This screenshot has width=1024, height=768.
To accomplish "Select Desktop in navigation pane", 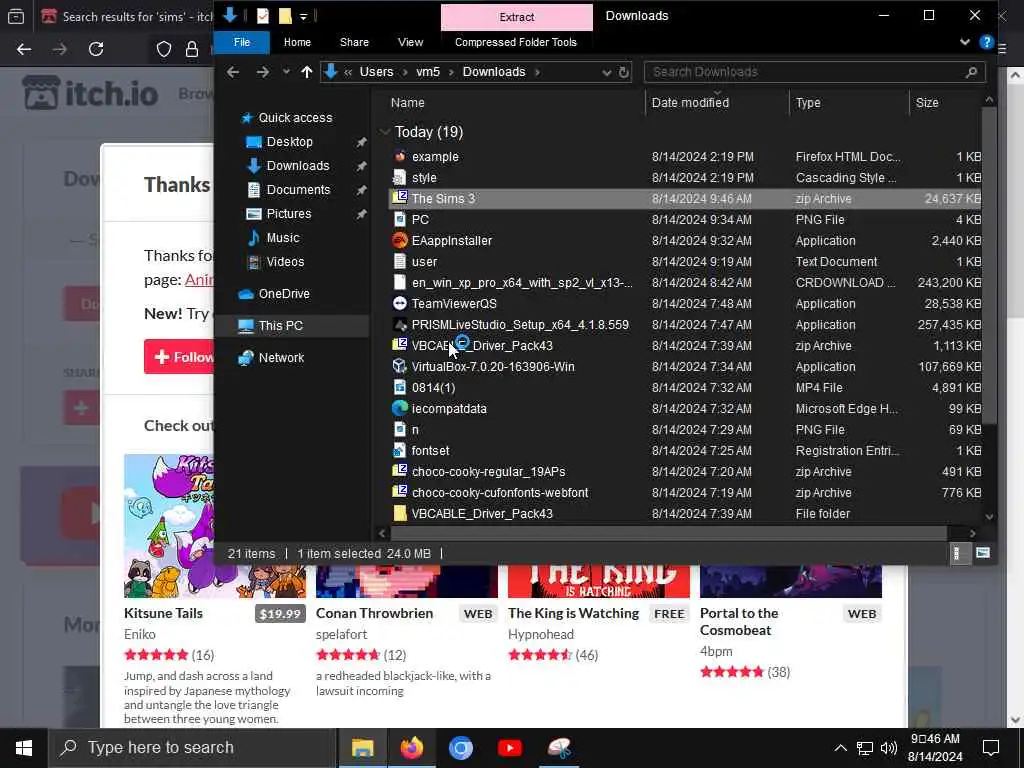I will pos(289,142).
